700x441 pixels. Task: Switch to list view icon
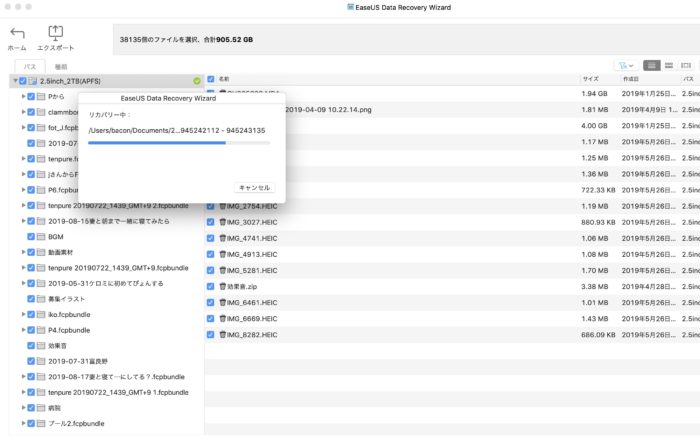(652, 66)
